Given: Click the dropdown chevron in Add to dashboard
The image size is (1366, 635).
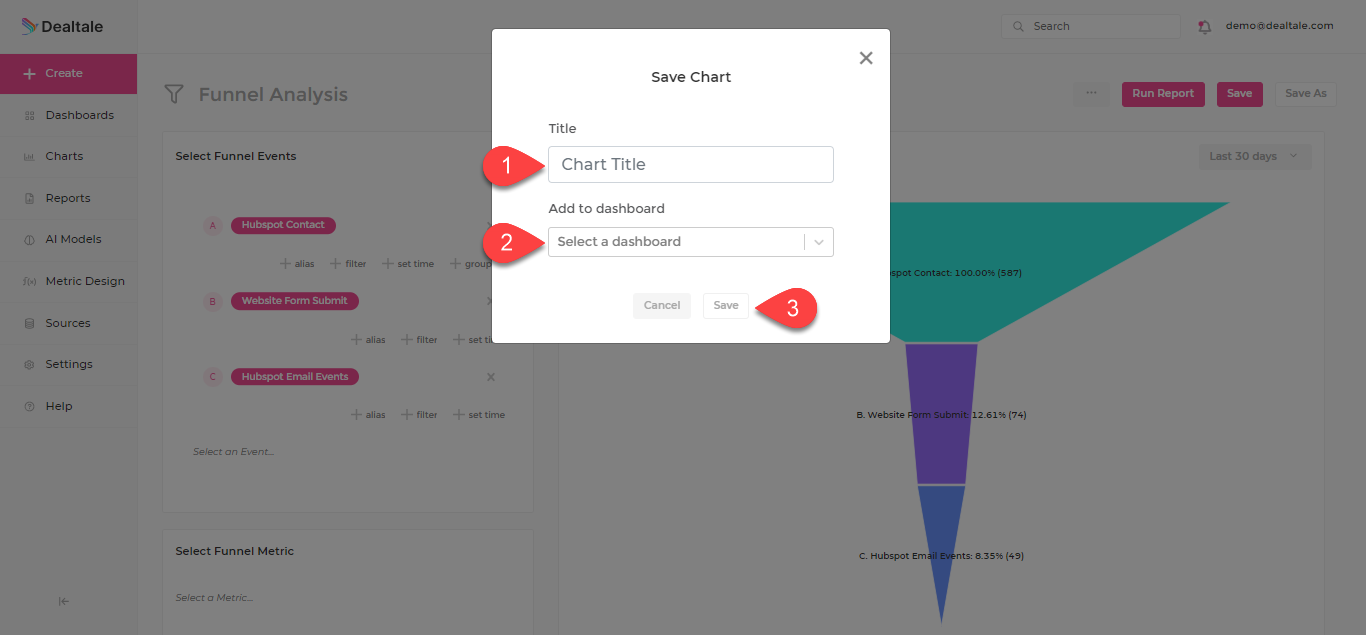Looking at the screenshot, I should point(819,242).
